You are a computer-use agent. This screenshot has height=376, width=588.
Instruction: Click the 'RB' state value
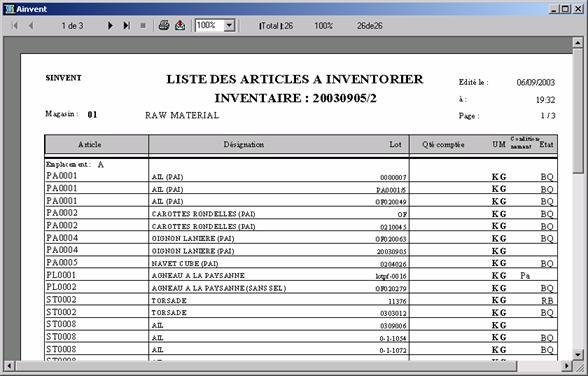(547, 301)
